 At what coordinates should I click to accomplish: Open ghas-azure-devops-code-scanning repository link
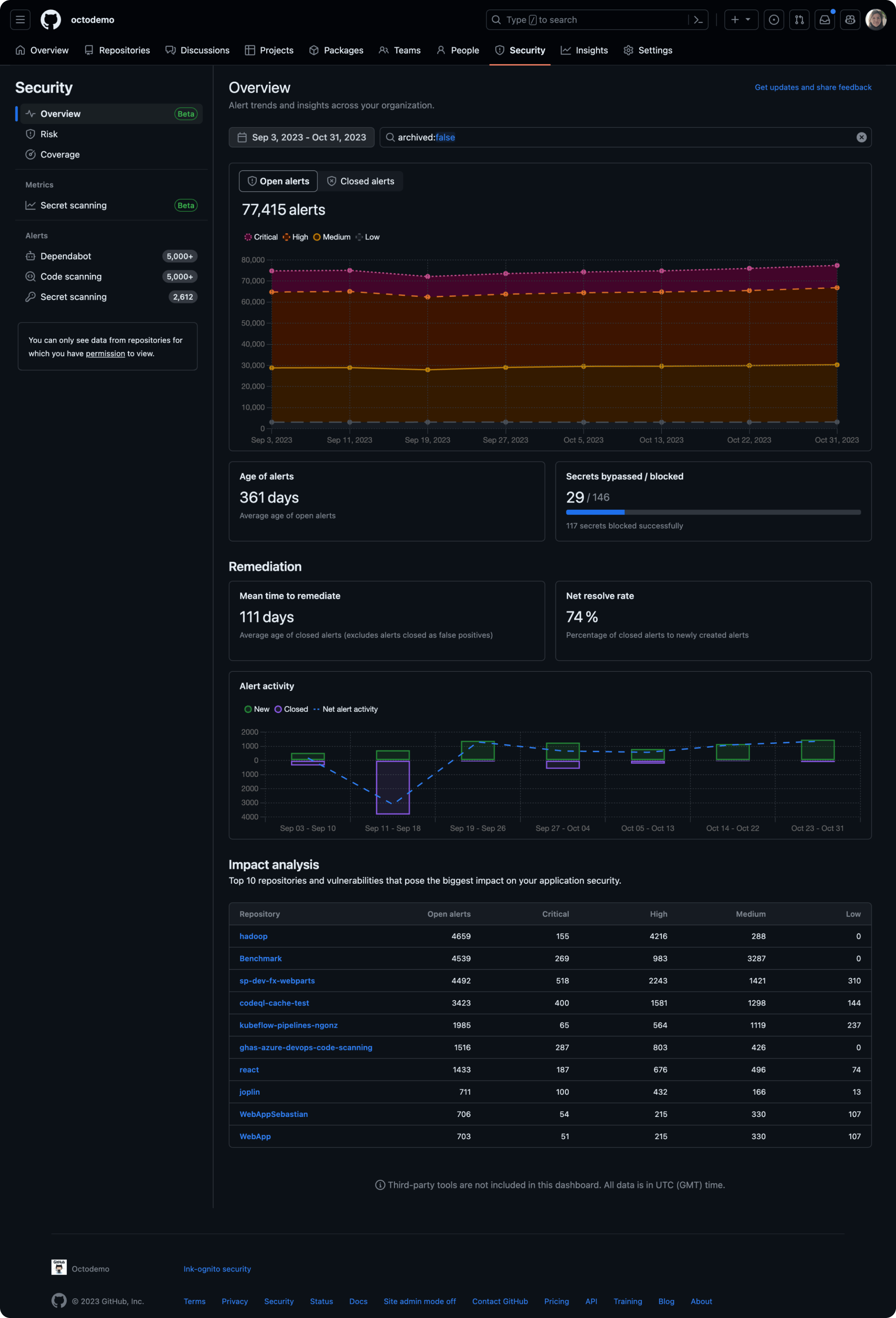[306, 1047]
